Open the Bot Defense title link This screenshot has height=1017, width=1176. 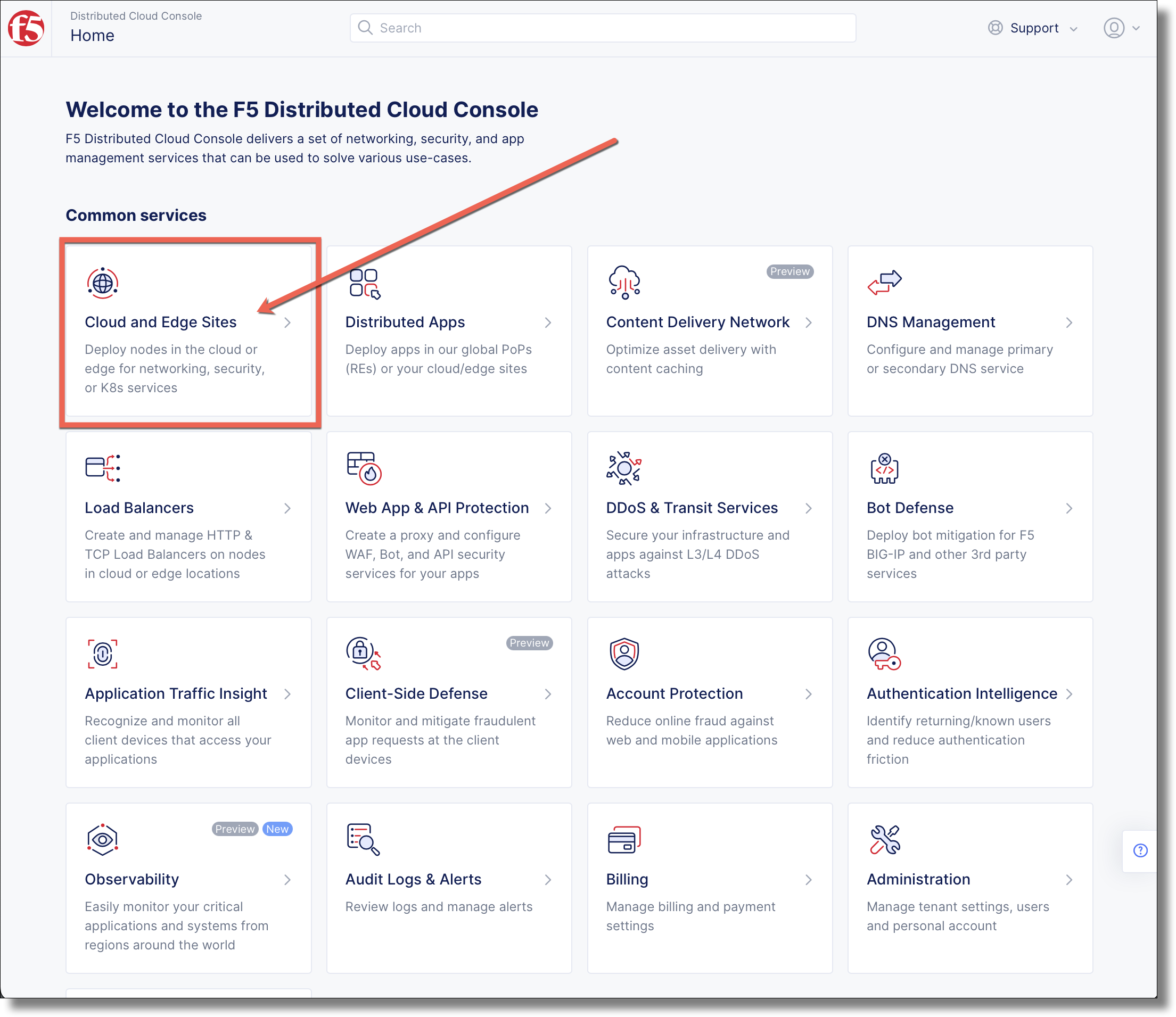tap(910, 507)
